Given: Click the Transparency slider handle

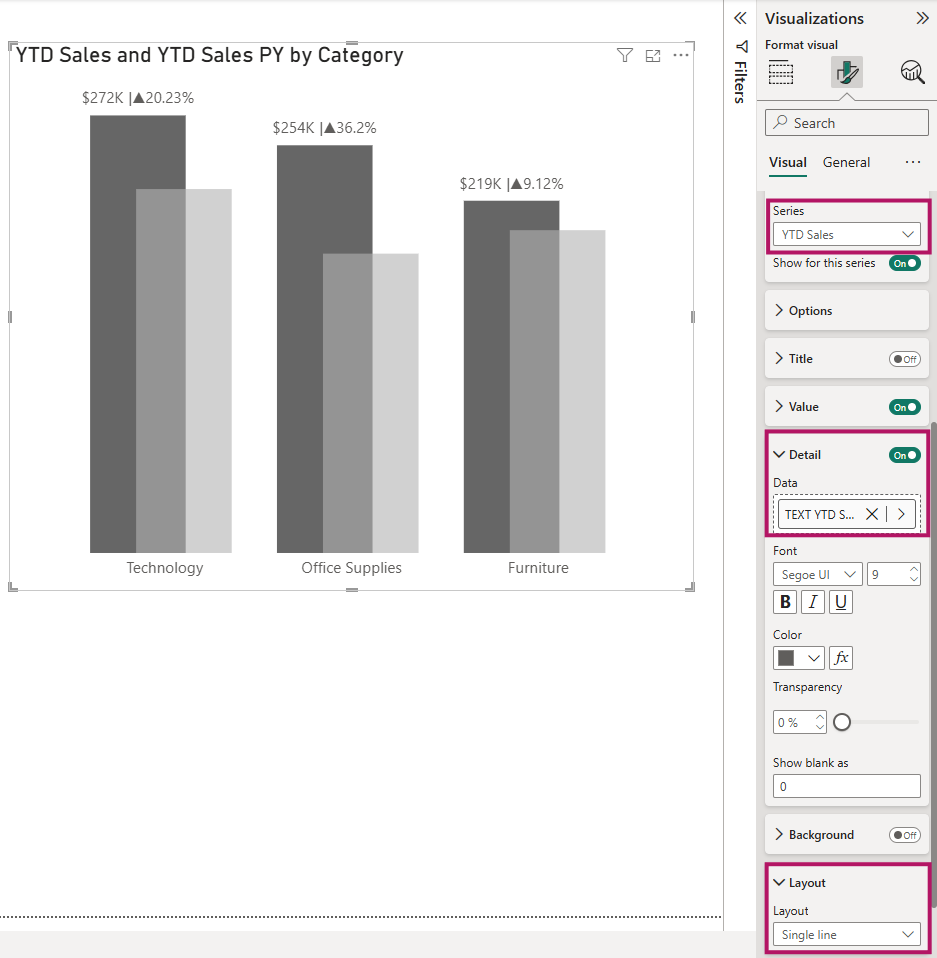Looking at the screenshot, I should tap(842, 722).
